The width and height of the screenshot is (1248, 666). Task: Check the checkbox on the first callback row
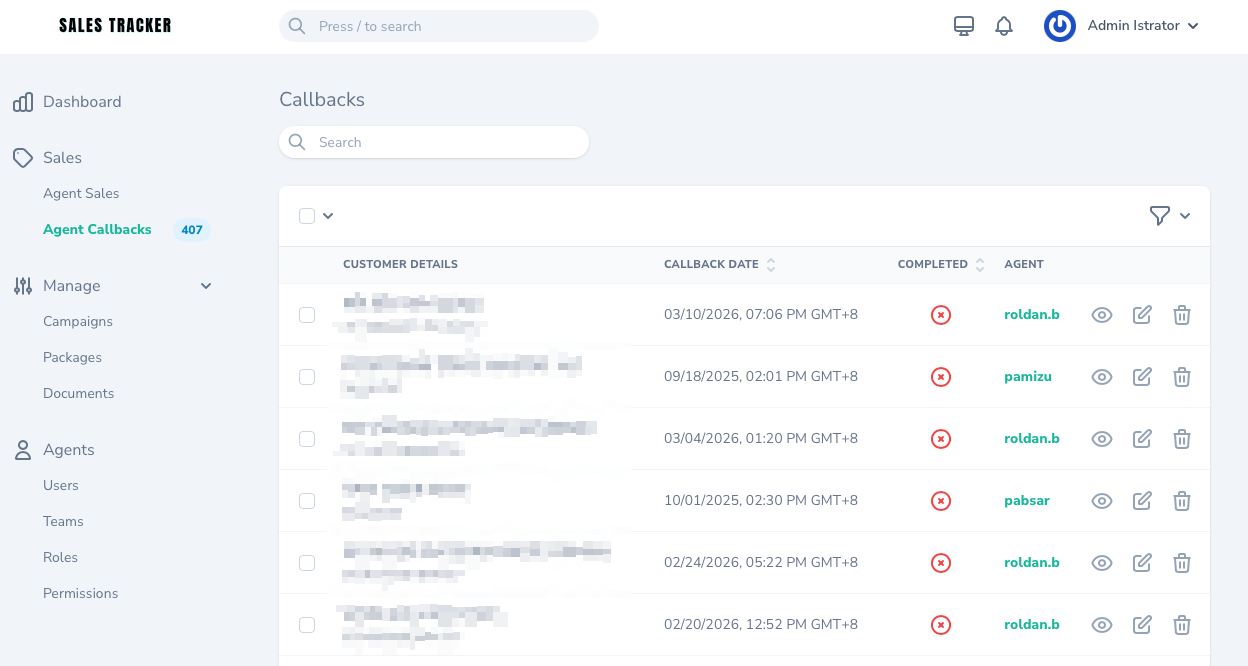pyautogui.click(x=307, y=314)
